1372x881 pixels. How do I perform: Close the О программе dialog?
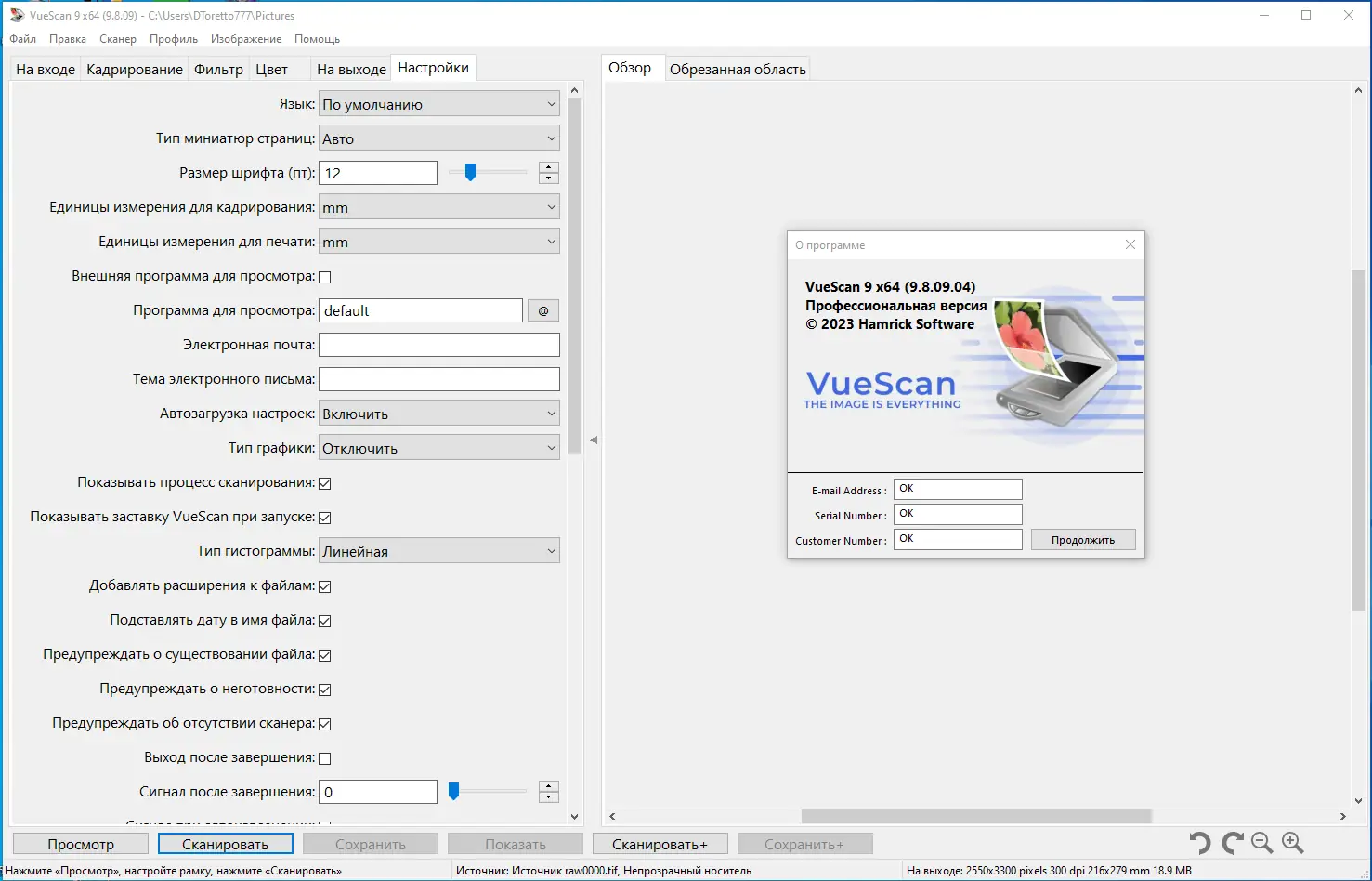1130,244
